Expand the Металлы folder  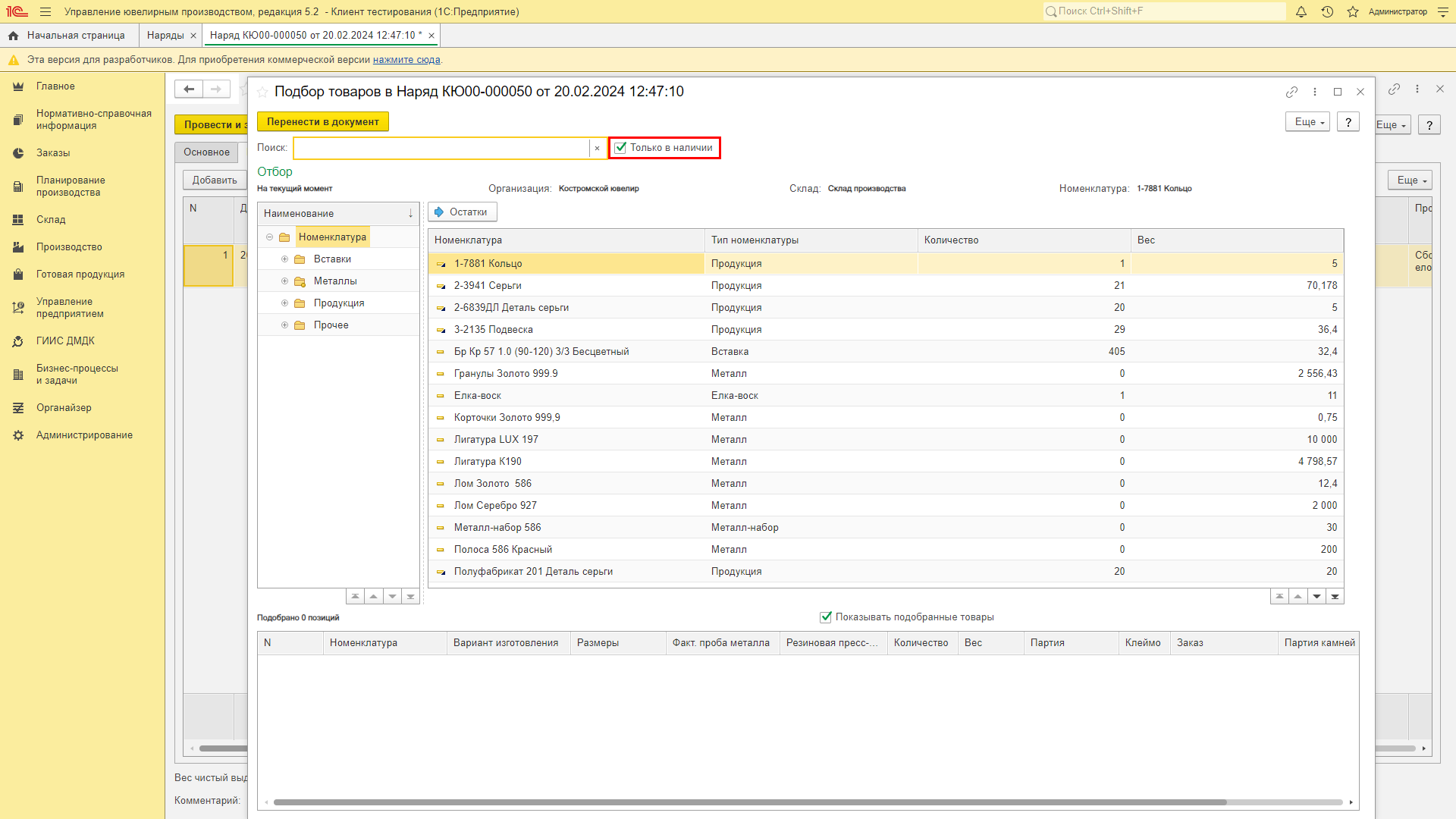(x=285, y=281)
